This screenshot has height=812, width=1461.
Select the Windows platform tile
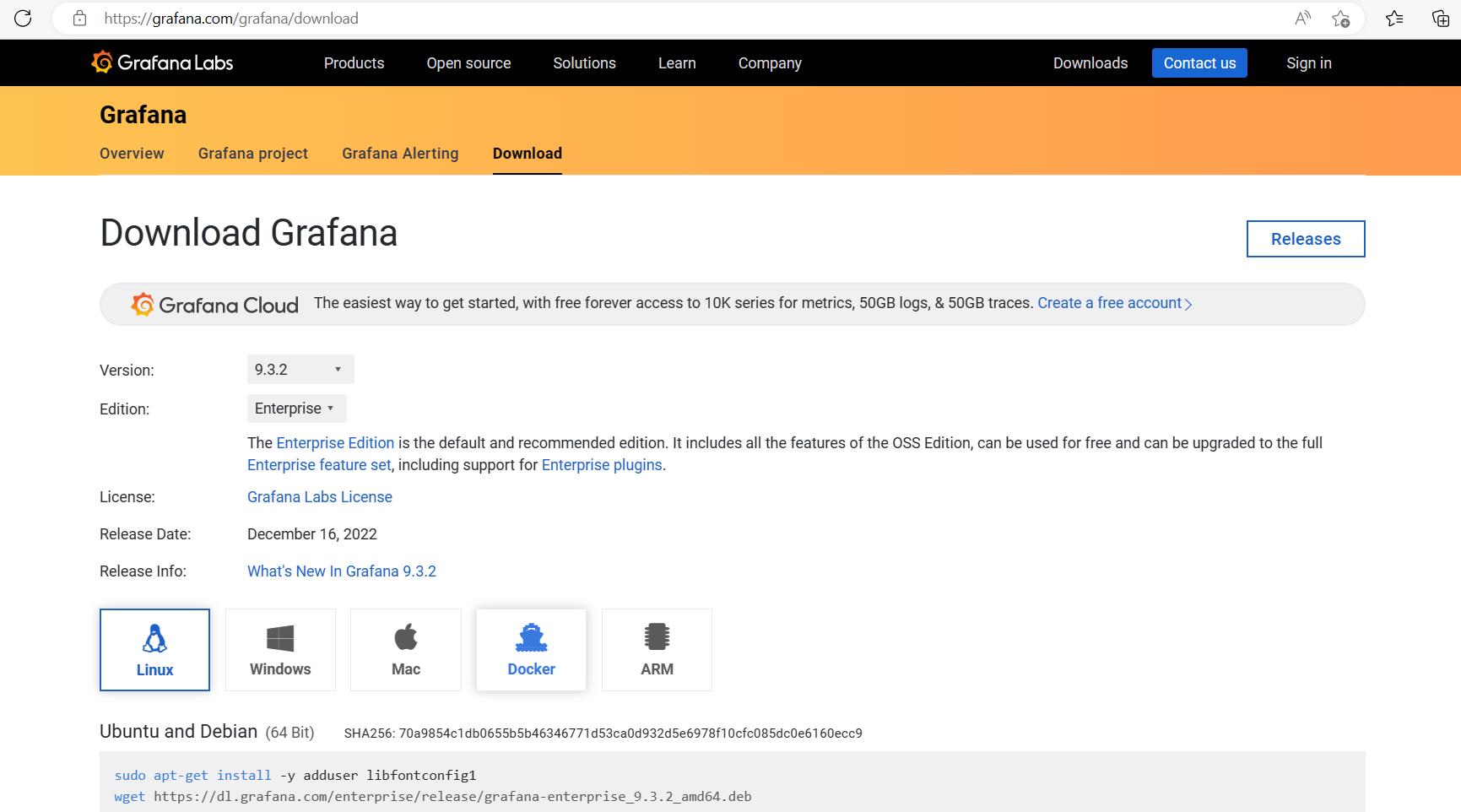click(x=280, y=650)
